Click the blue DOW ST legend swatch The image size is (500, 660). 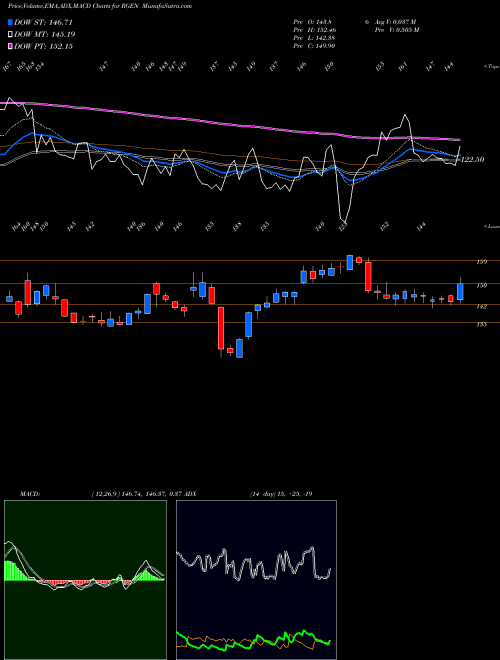[x=10, y=22]
